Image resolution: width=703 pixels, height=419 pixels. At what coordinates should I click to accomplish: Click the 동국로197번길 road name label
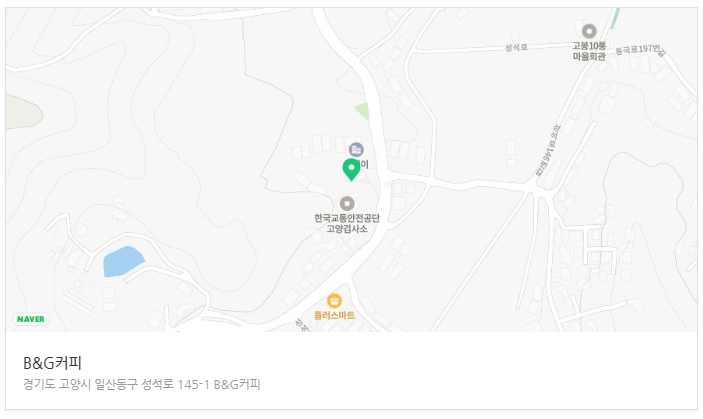(x=641, y=50)
